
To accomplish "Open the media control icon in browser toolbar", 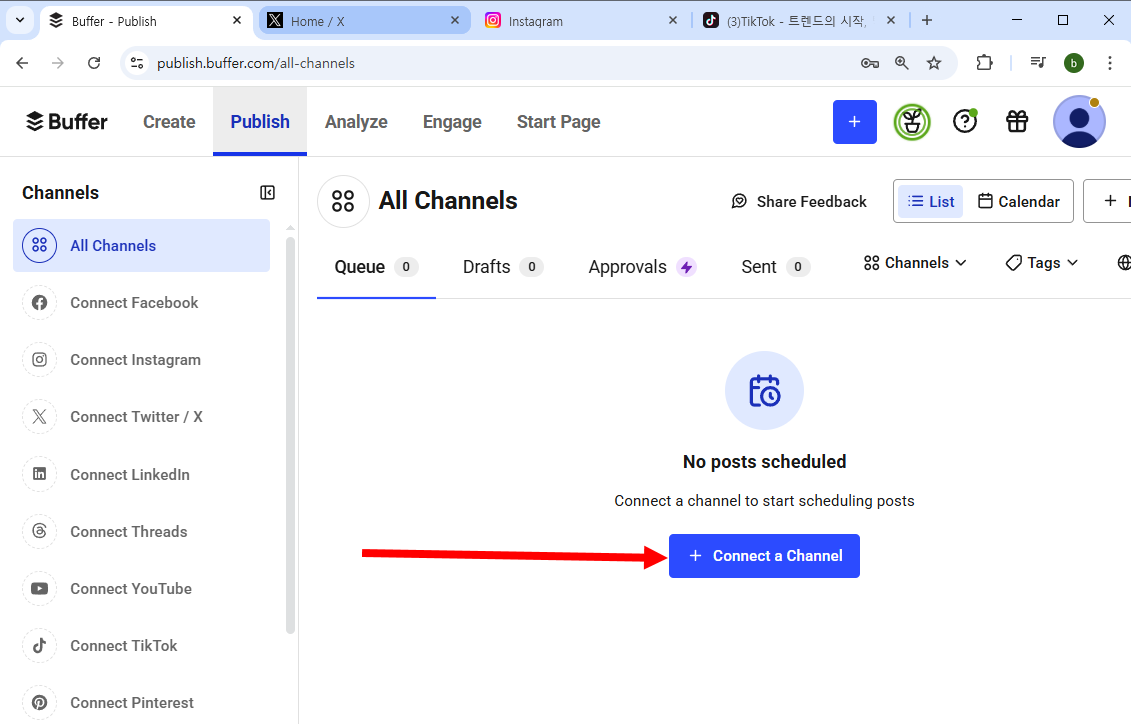I will pos(1038,63).
